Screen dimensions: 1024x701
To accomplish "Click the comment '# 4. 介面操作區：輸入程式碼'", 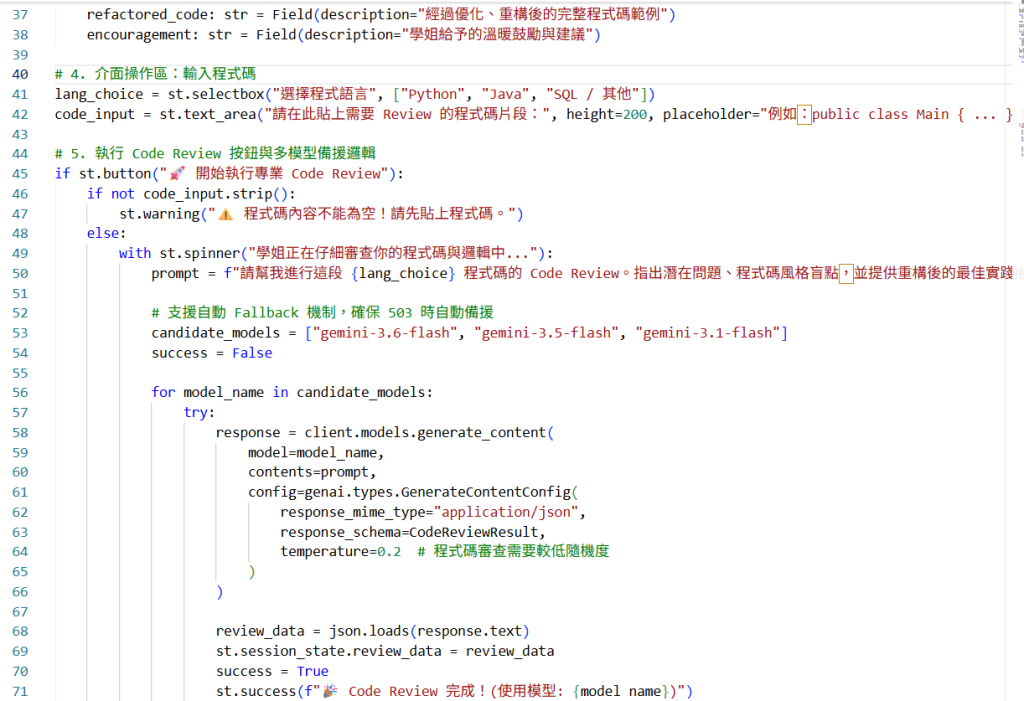I will coord(155,74).
